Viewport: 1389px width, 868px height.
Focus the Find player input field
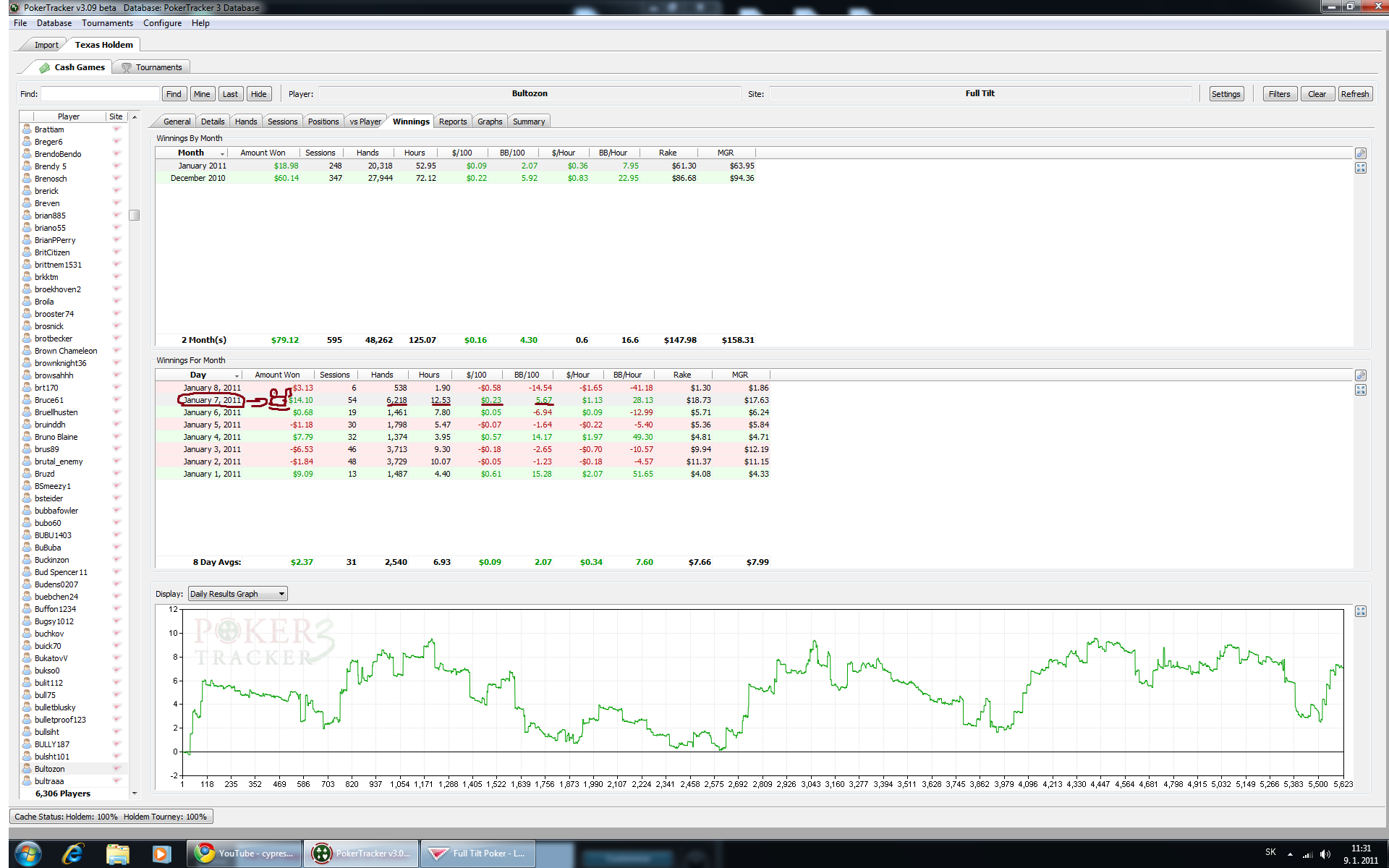[100, 94]
